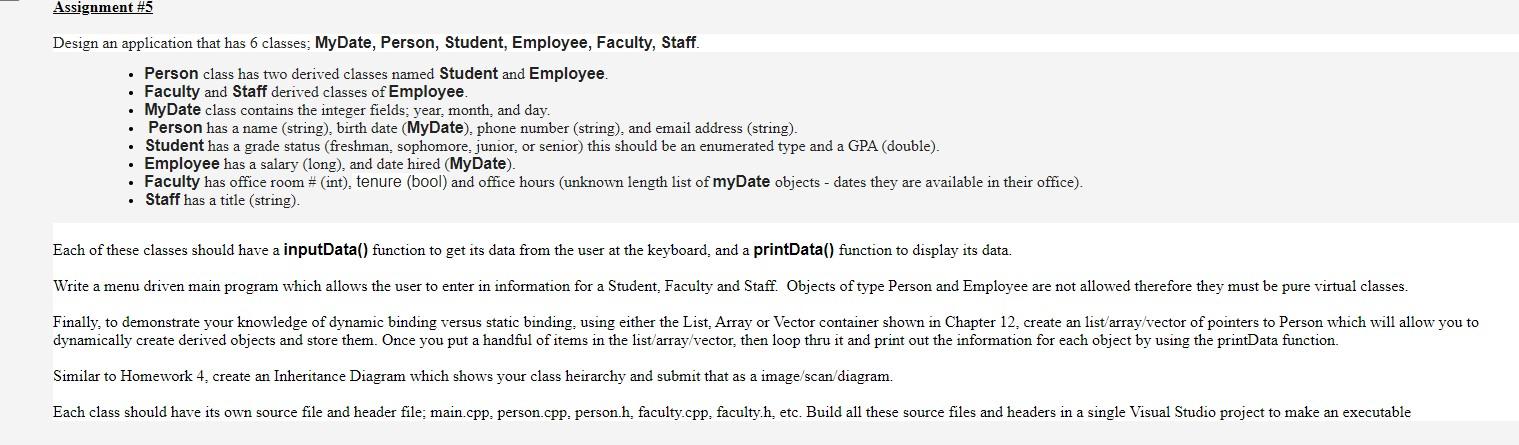Click the "faculty.h" filename

pos(748,412)
